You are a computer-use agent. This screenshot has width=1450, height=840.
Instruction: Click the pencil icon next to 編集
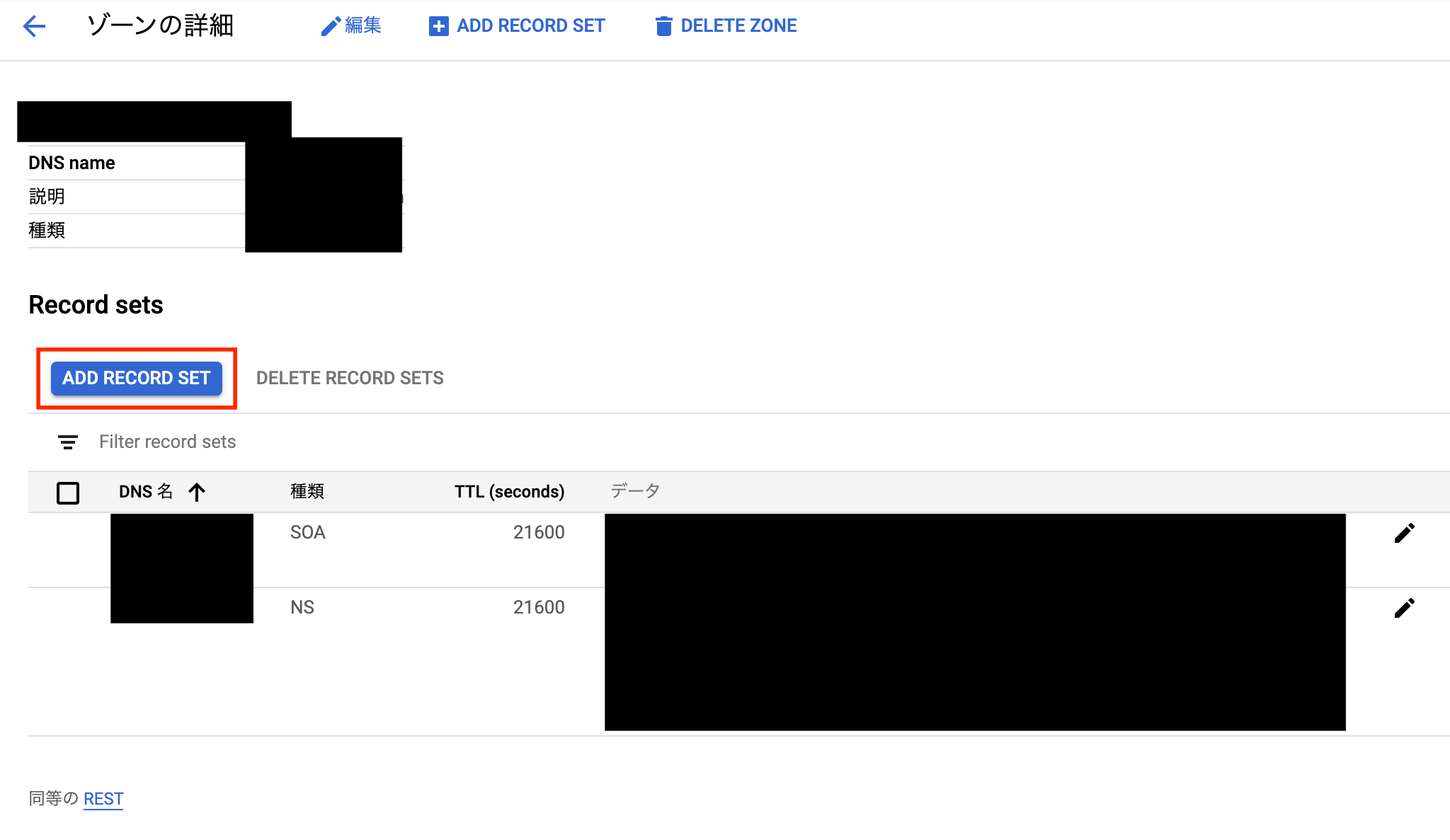[x=330, y=26]
